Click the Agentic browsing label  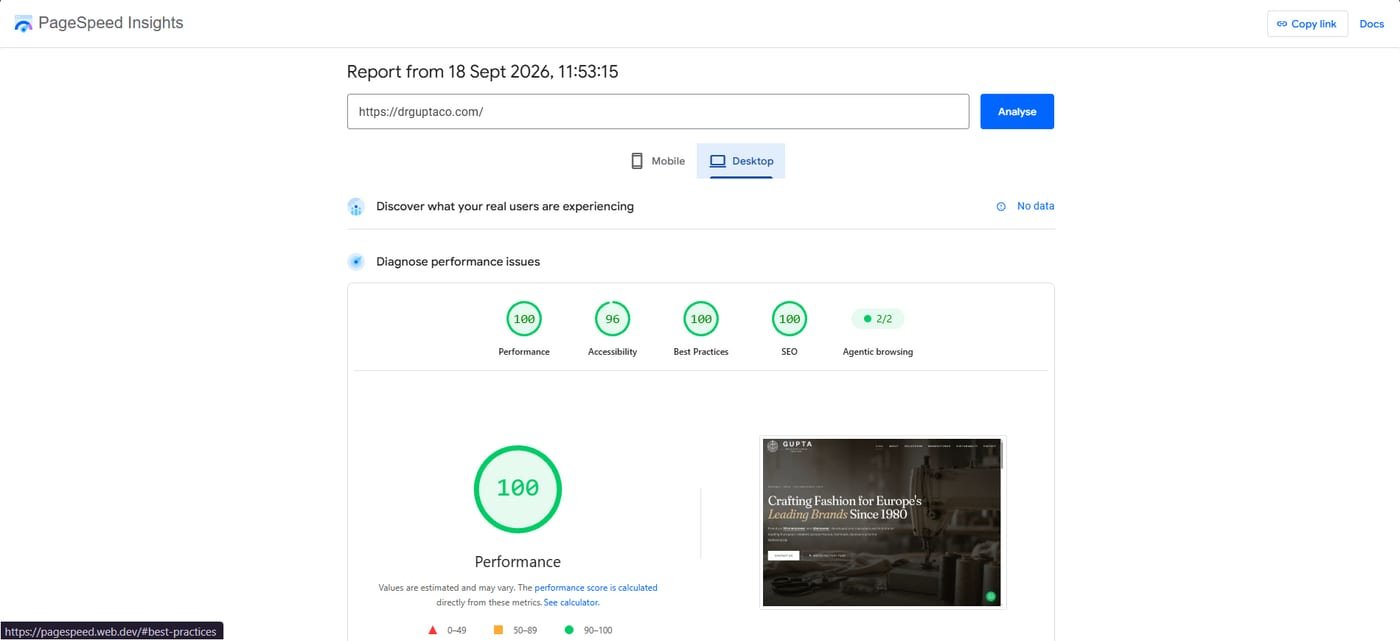click(x=878, y=352)
